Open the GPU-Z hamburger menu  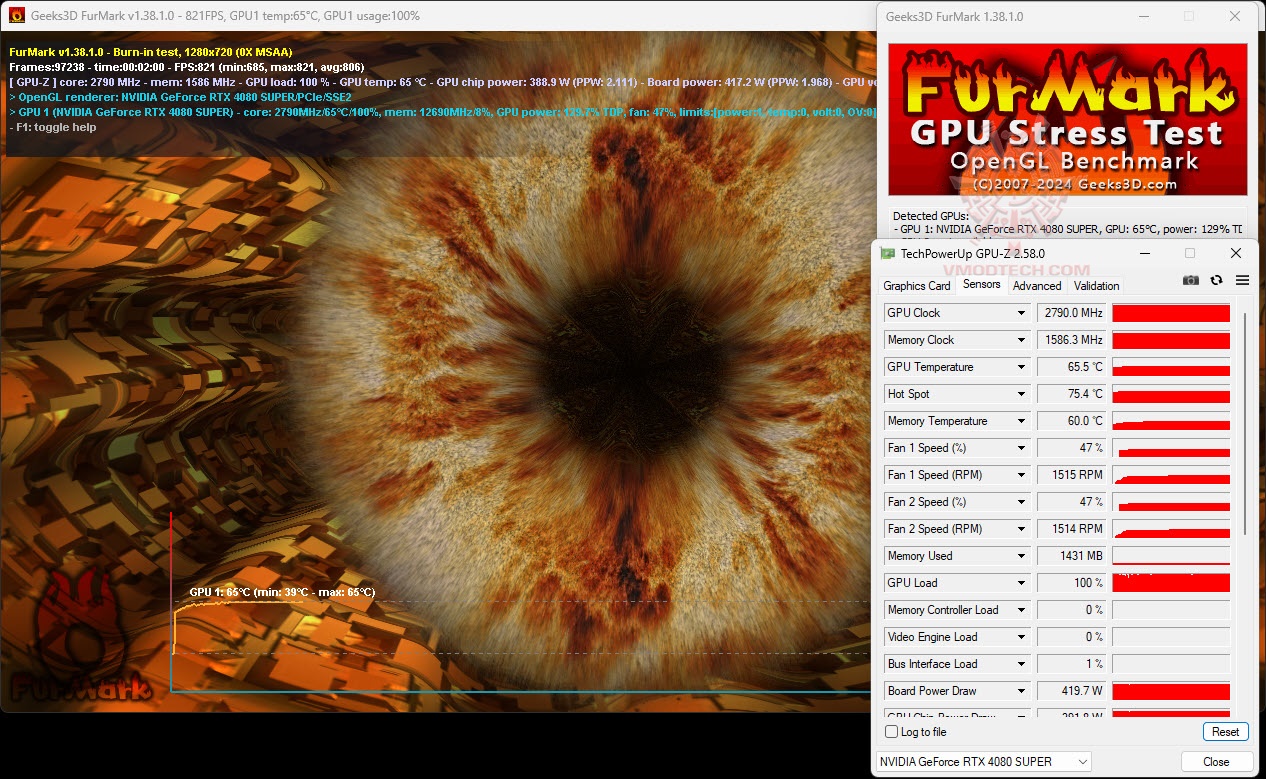[x=1242, y=280]
